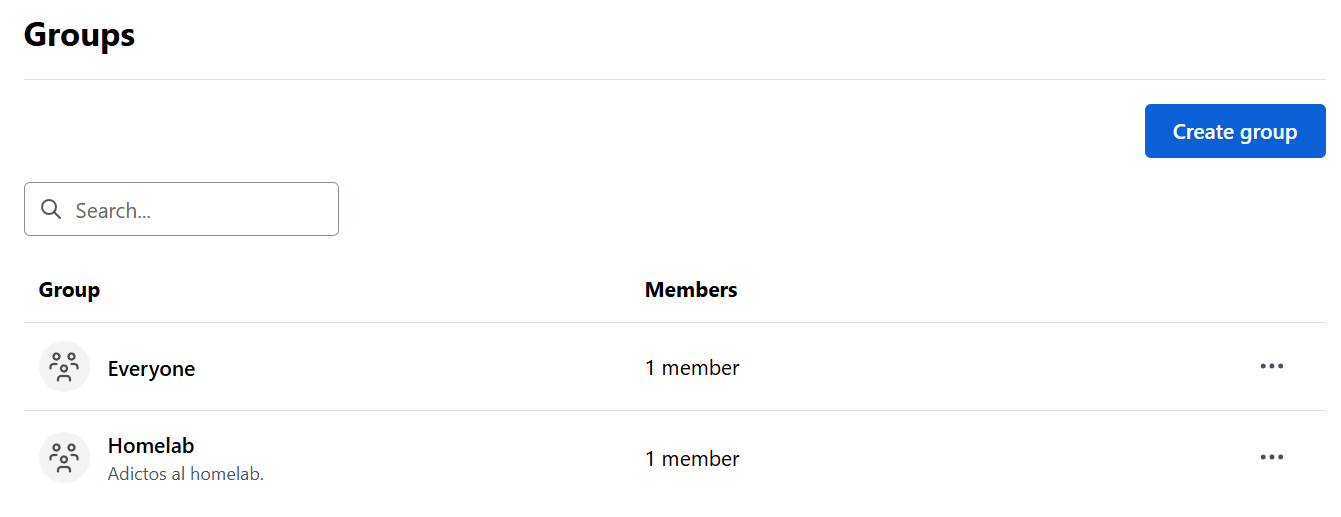Click the Homelab group avatar icon
The height and width of the screenshot is (517, 1341).
pos(64,458)
